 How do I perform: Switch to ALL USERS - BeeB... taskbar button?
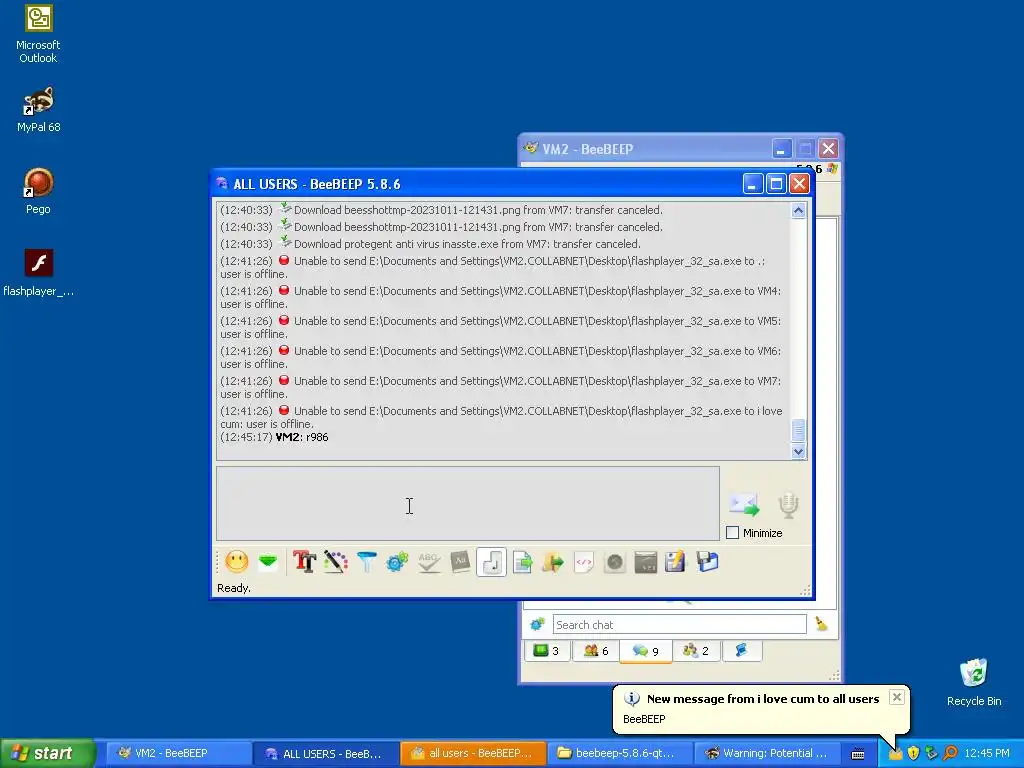(x=325, y=754)
